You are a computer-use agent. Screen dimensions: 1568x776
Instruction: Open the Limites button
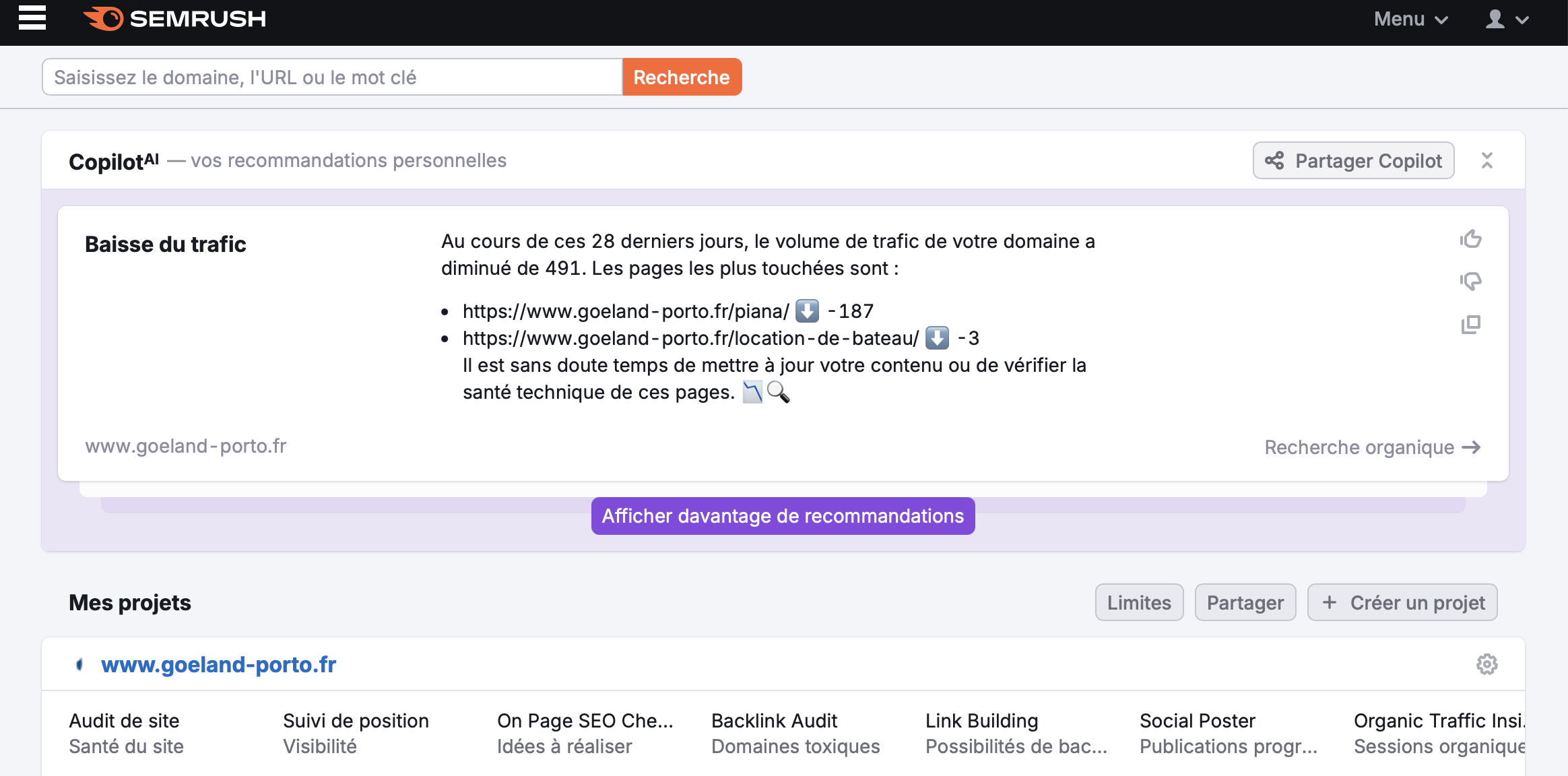(1139, 602)
